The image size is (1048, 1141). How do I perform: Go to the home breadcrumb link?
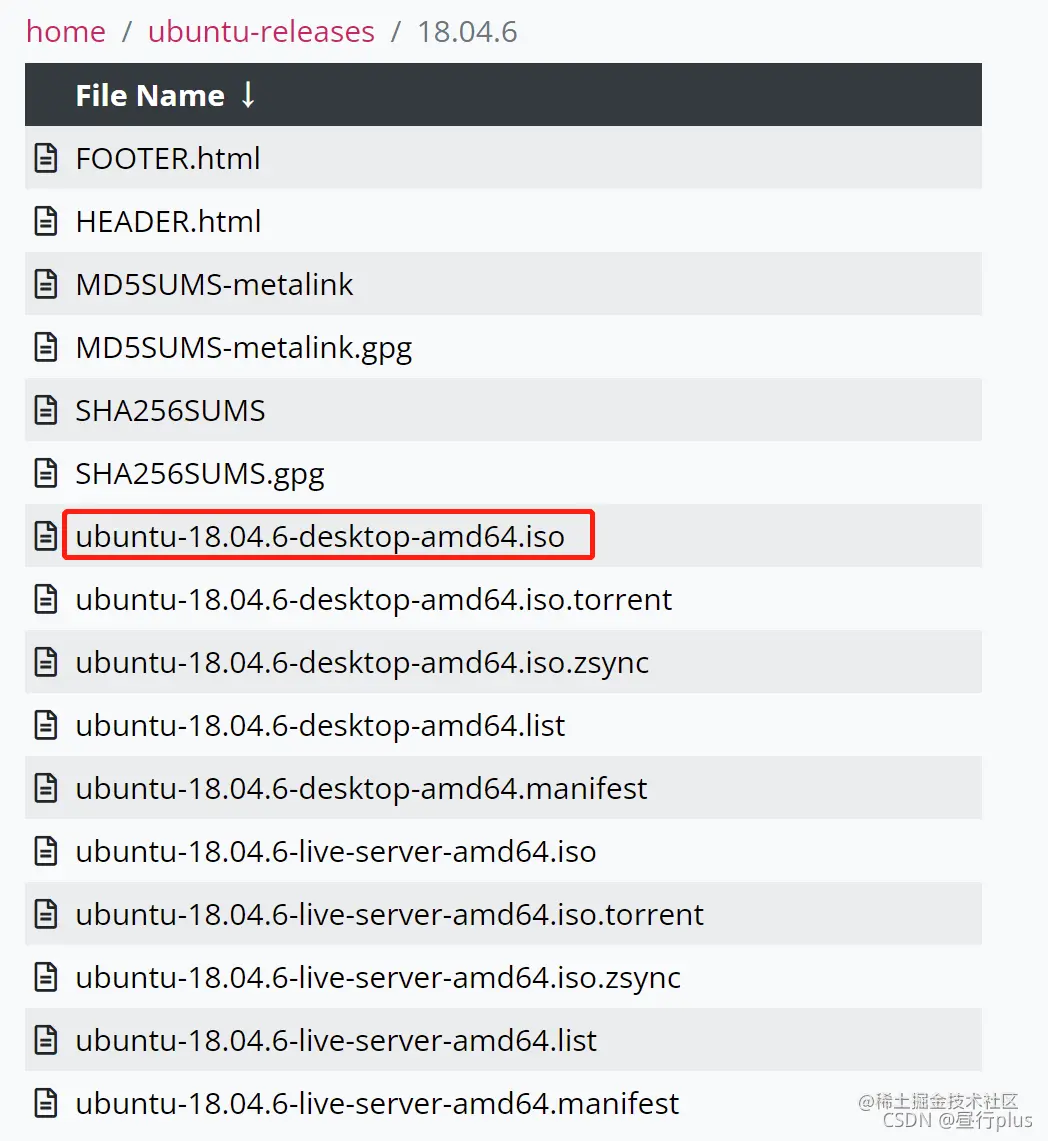66,32
